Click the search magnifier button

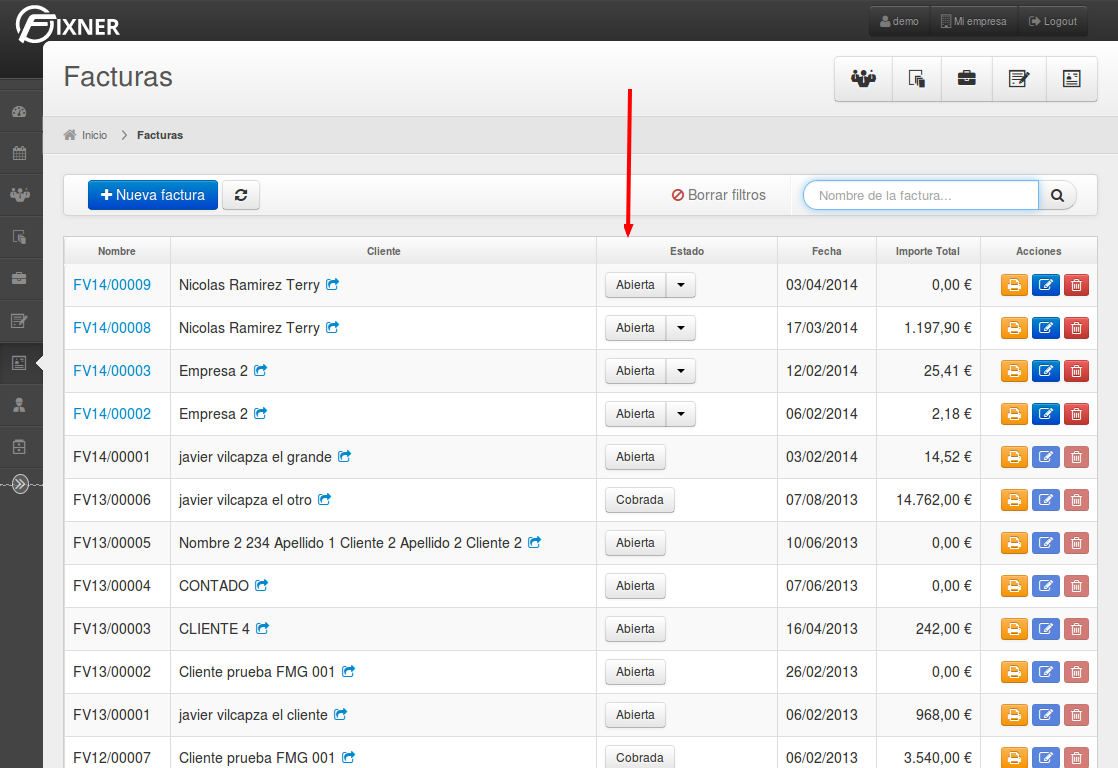click(x=1057, y=195)
